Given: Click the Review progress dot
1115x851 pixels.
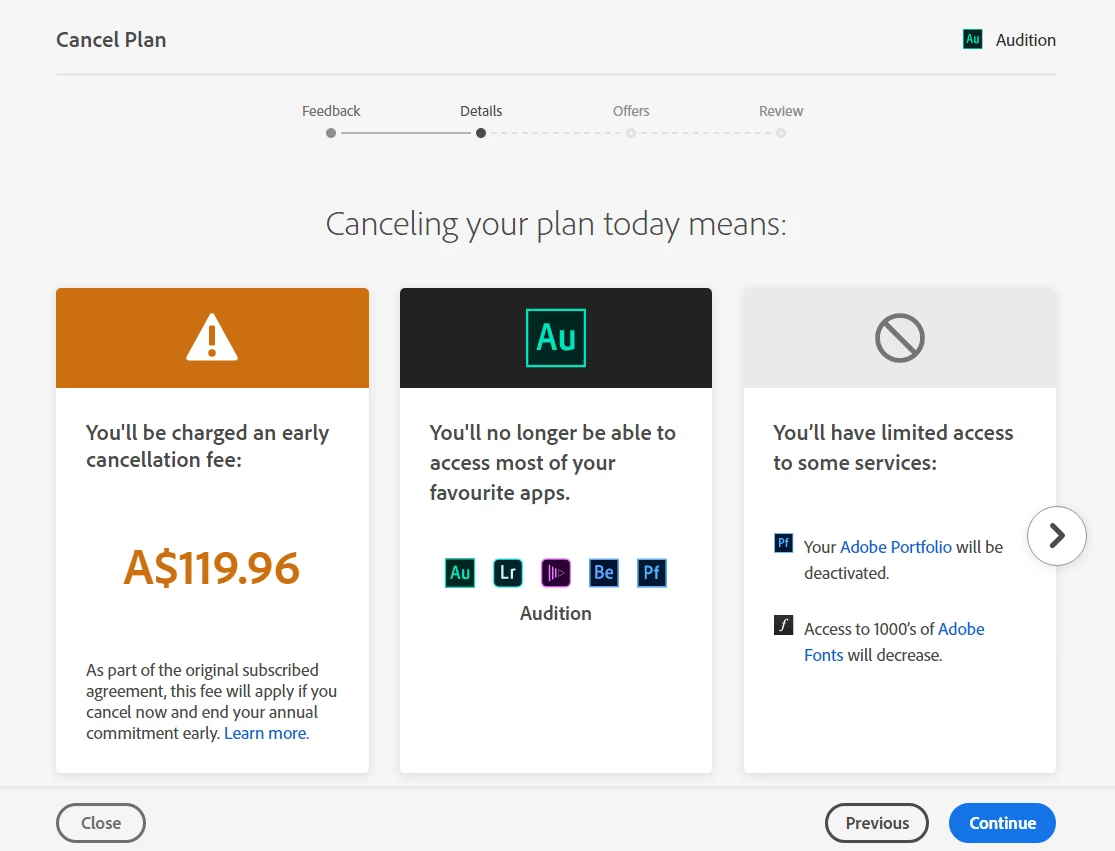Looking at the screenshot, I should pos(781,133).
